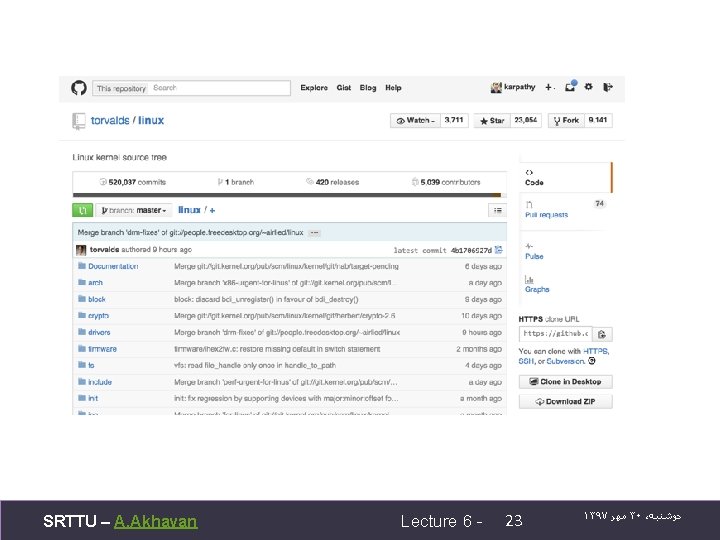The height and width of the screenshot is (540, 720).
Task: Open include directory
Action: coord(100,382)
